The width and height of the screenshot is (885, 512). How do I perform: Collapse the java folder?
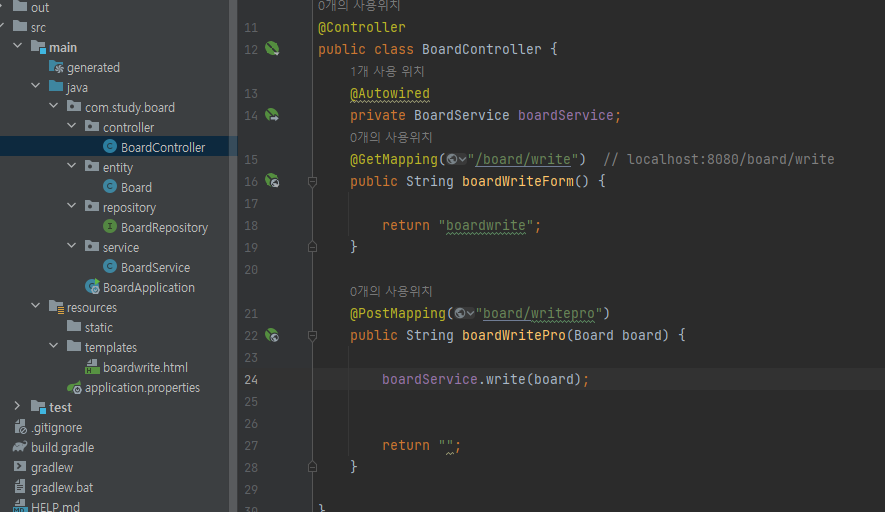36,86
